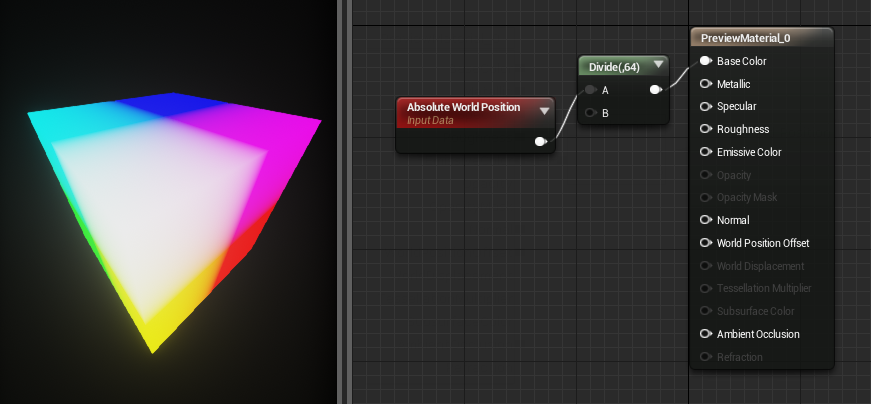Select the PreviewMaterial_0 node title
Screen dimensions: 871x404
745,38
